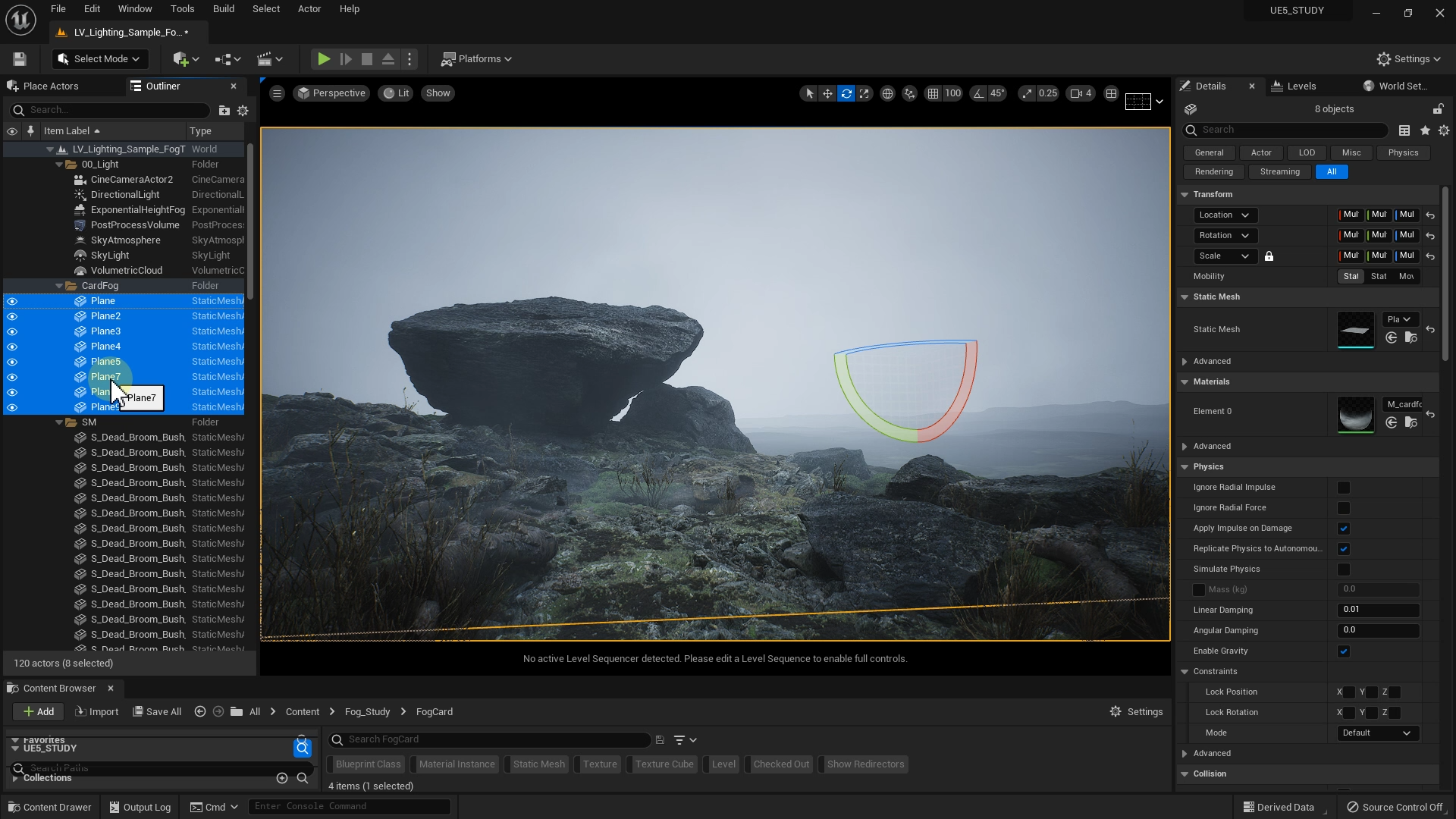Save current level with disk icon

pos(20,59)
